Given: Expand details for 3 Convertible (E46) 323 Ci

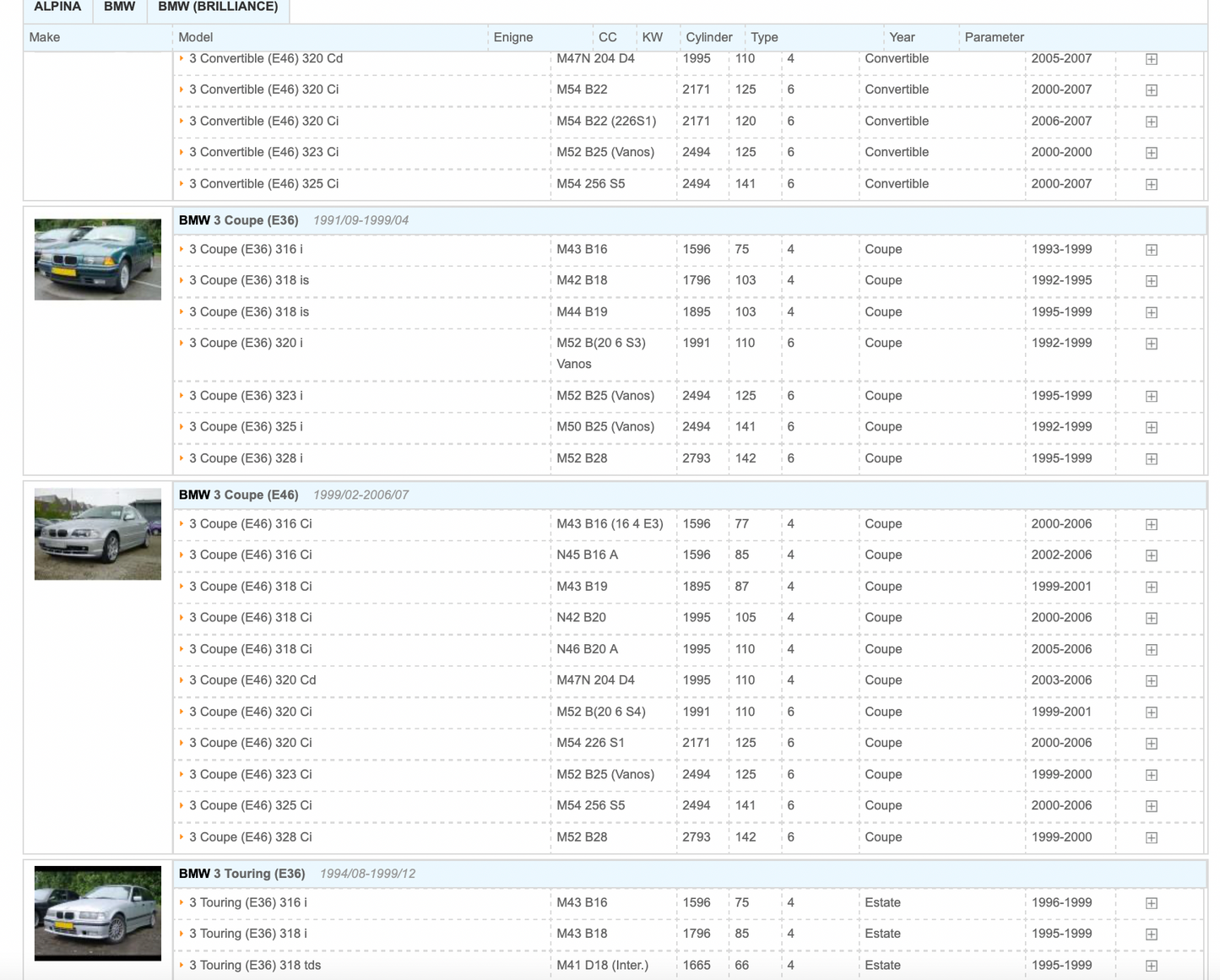Looking at the screenshot, I should [1151, 153].
